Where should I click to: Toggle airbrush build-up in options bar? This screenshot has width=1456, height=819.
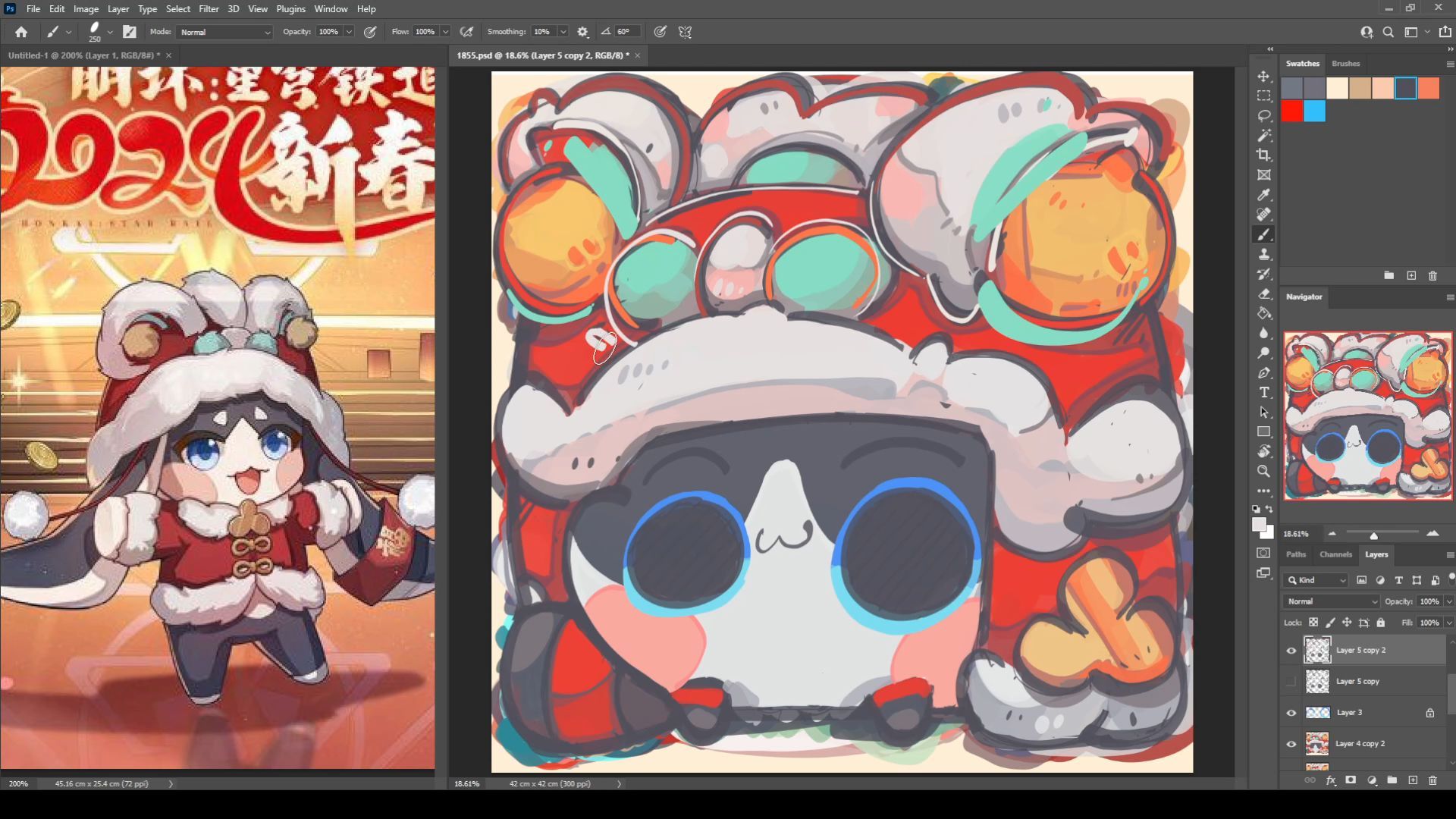466,32
